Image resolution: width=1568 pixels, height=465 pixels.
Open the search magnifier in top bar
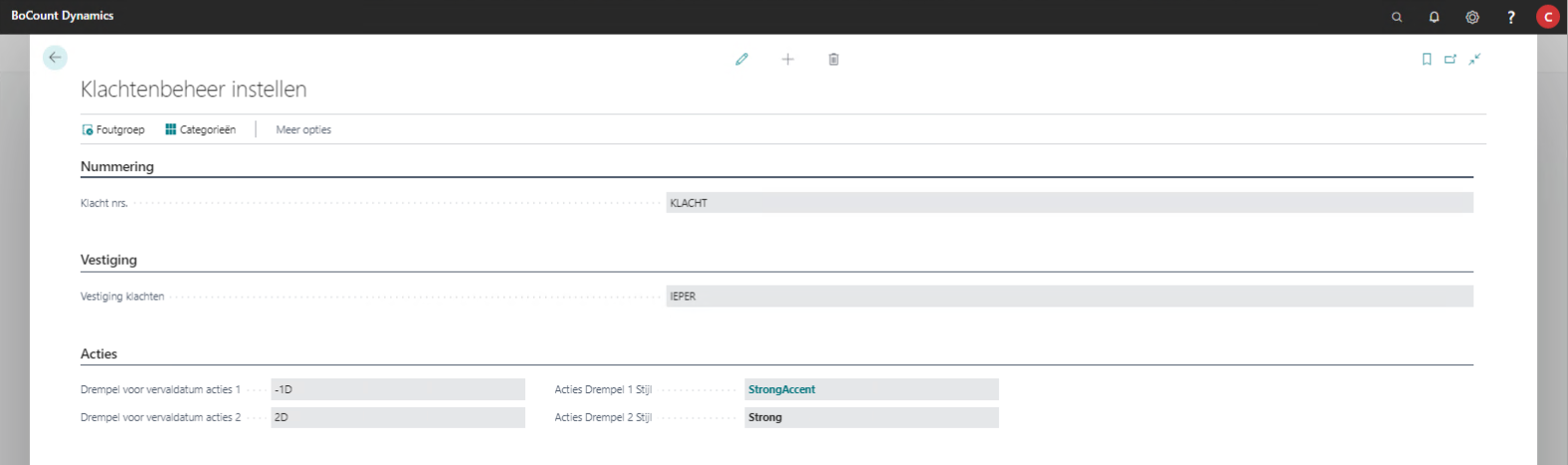coord(1397,17)
